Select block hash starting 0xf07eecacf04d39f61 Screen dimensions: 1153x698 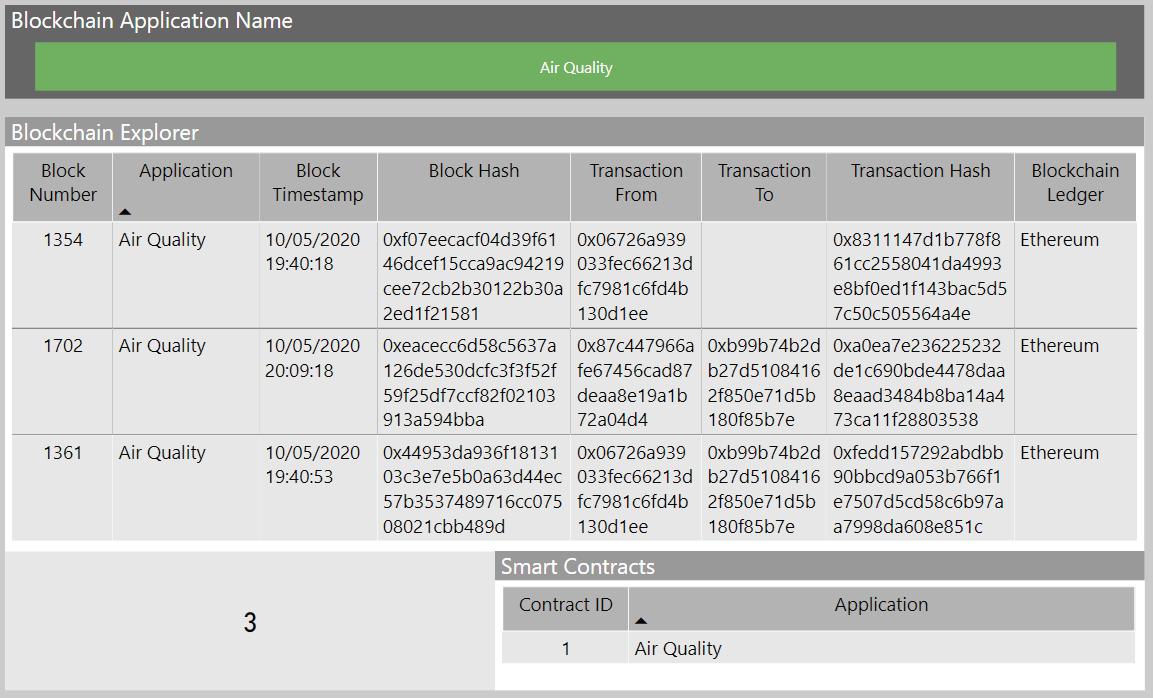tap(473, 277)
